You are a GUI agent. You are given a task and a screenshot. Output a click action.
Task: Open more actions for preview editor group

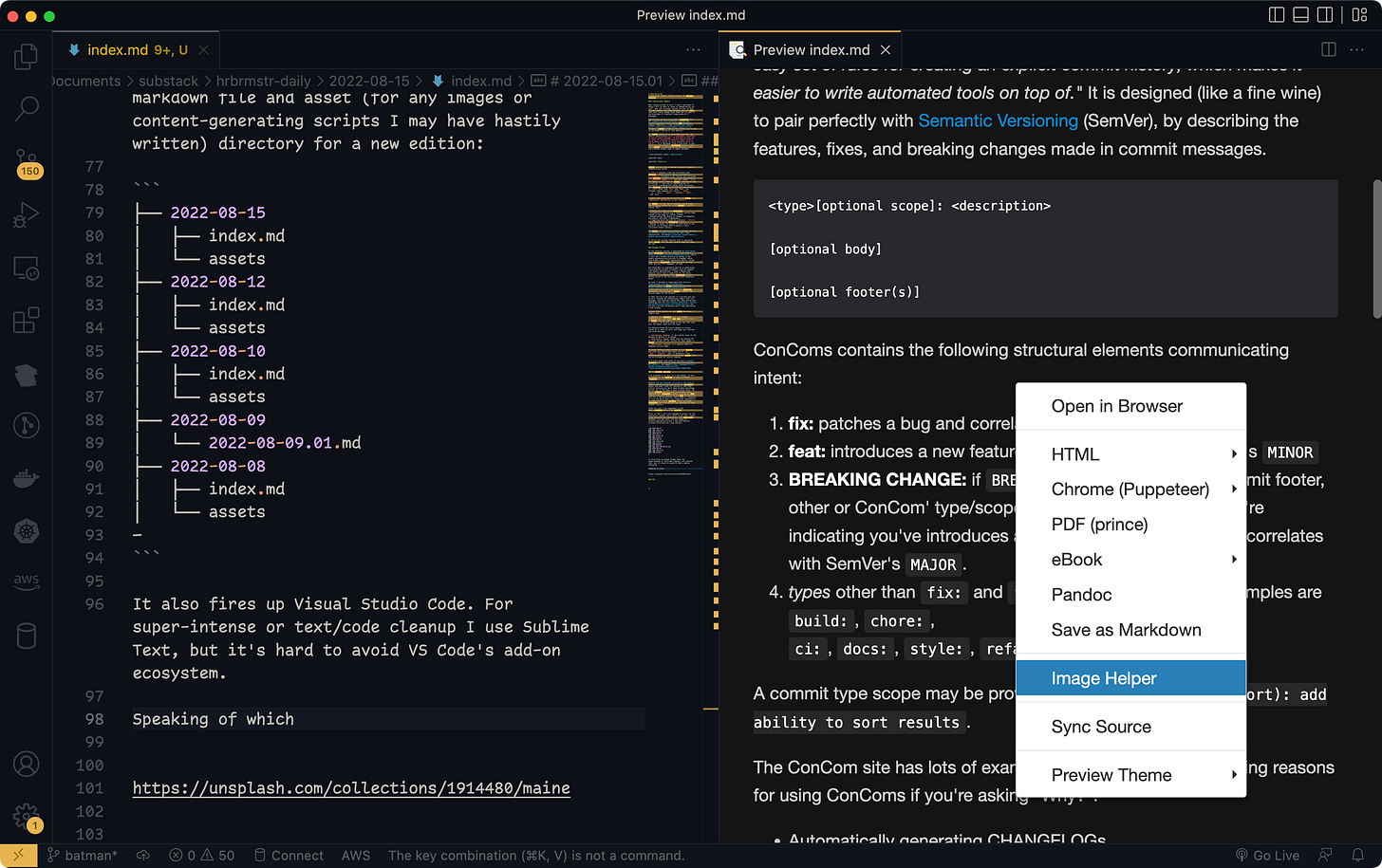pos(1358,49)
